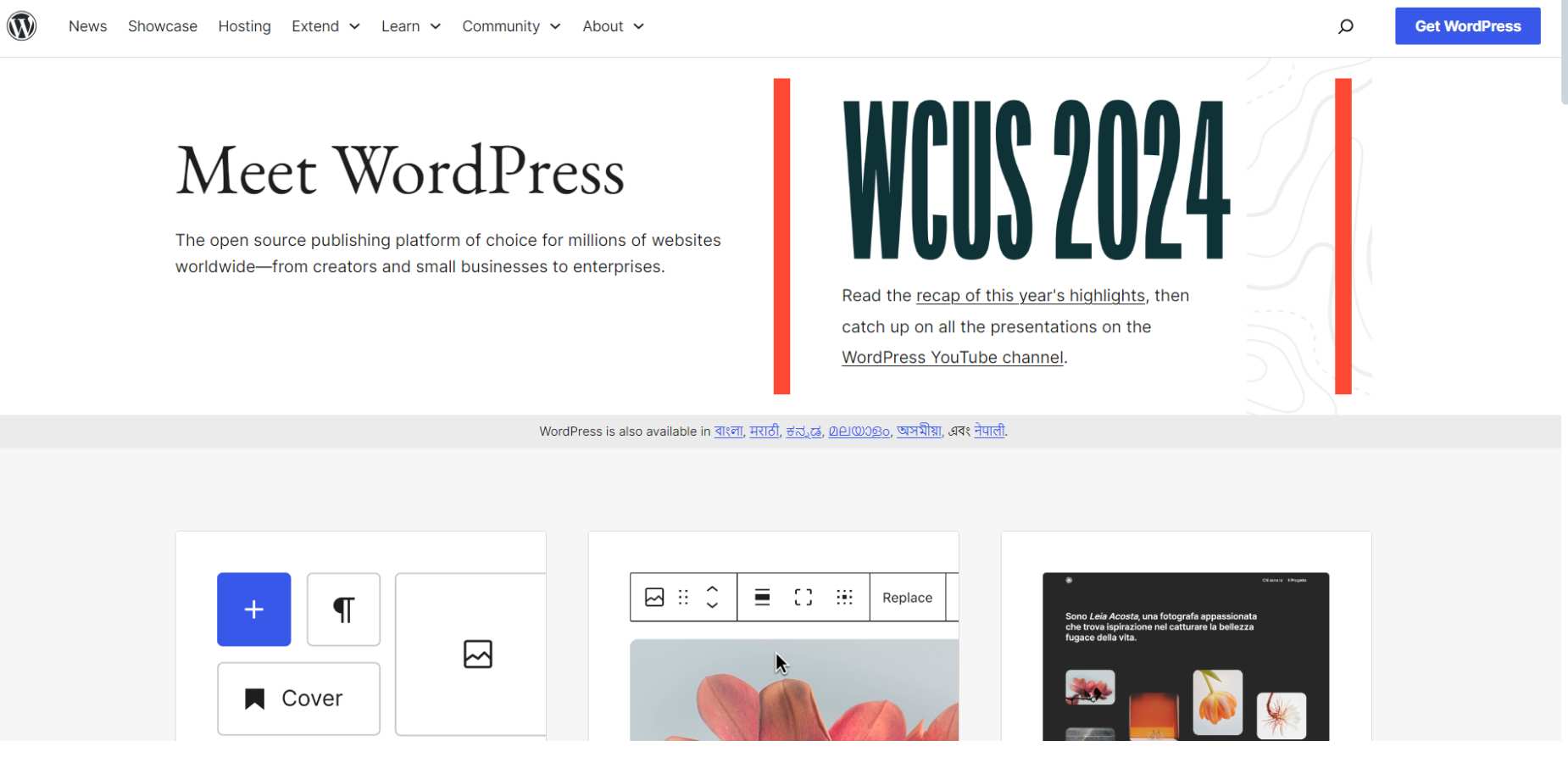1568x763 pixels.
Task: Open the Showcase menu item
Action: (163, 26)
